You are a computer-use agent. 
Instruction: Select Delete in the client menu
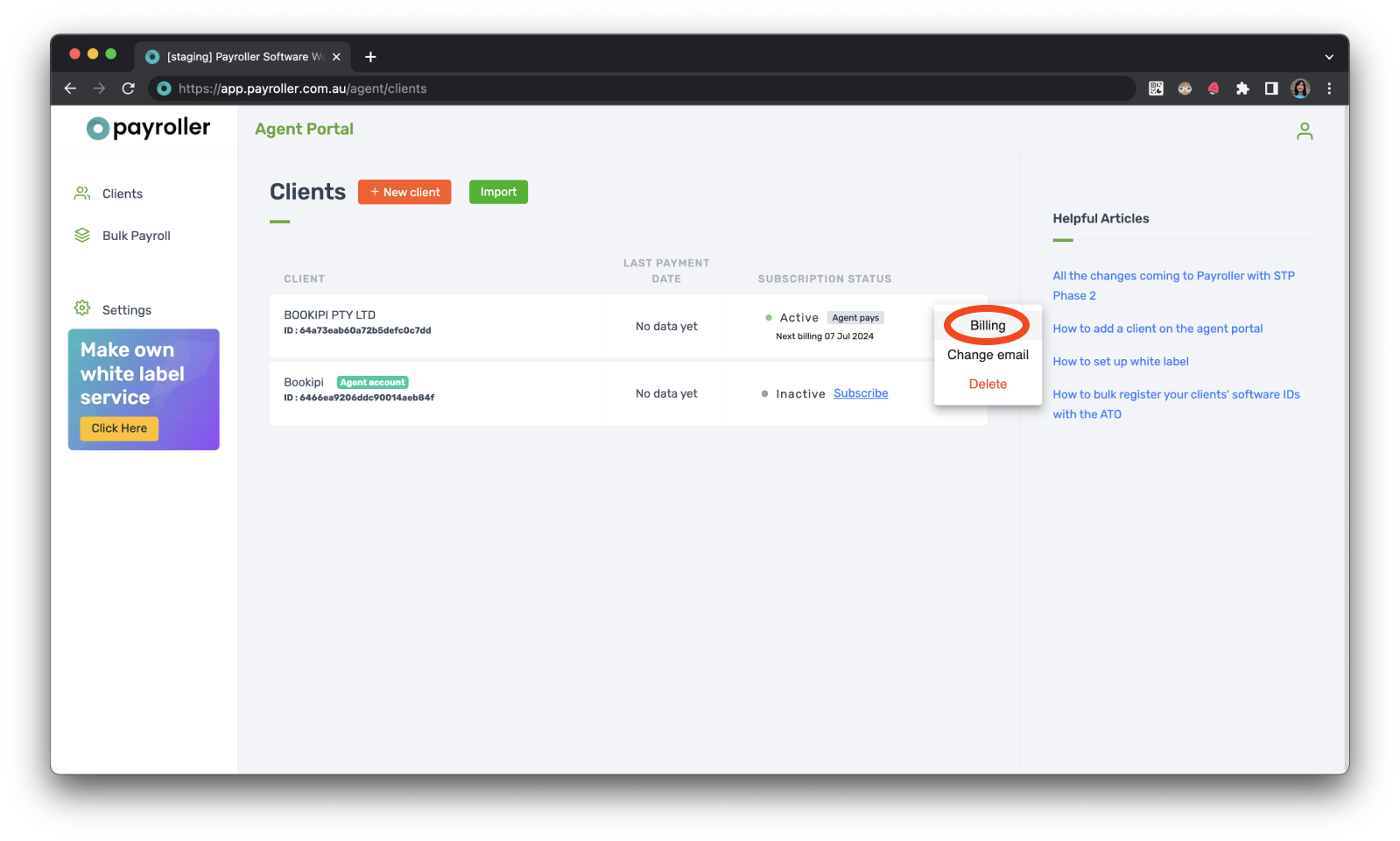click(988, 384)
